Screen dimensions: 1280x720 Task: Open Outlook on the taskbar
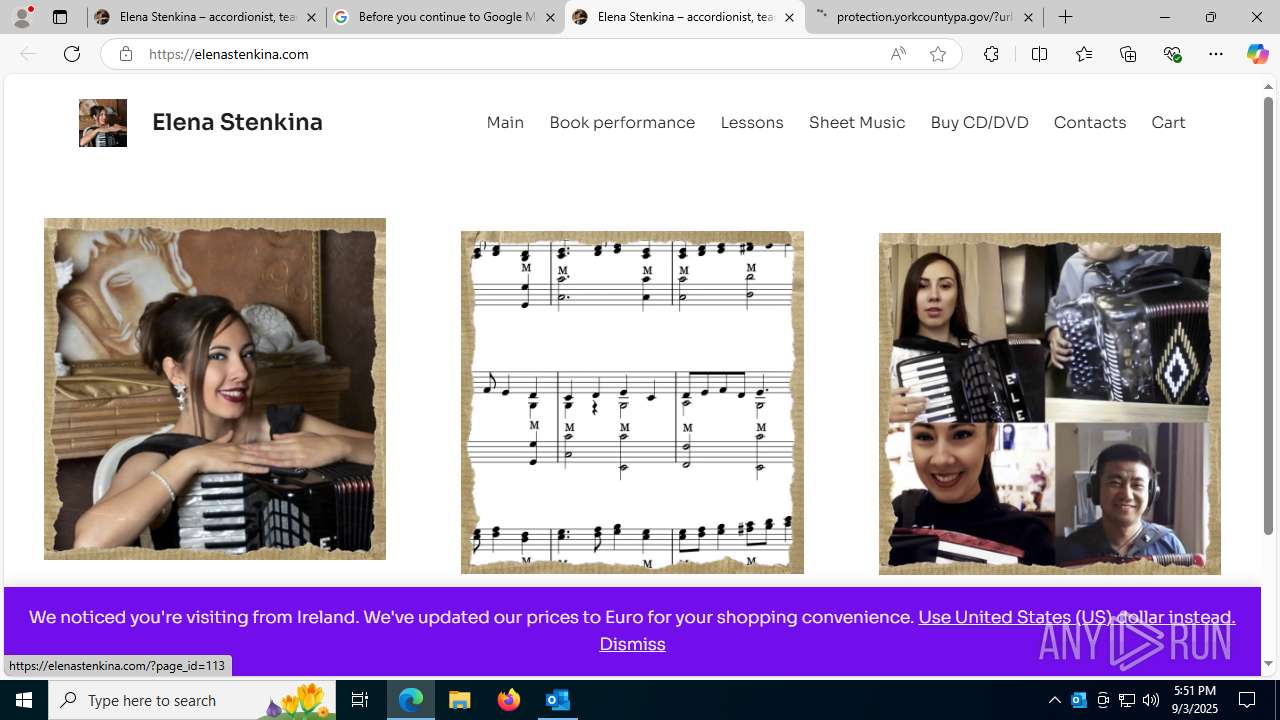click(x=557, y=700)
